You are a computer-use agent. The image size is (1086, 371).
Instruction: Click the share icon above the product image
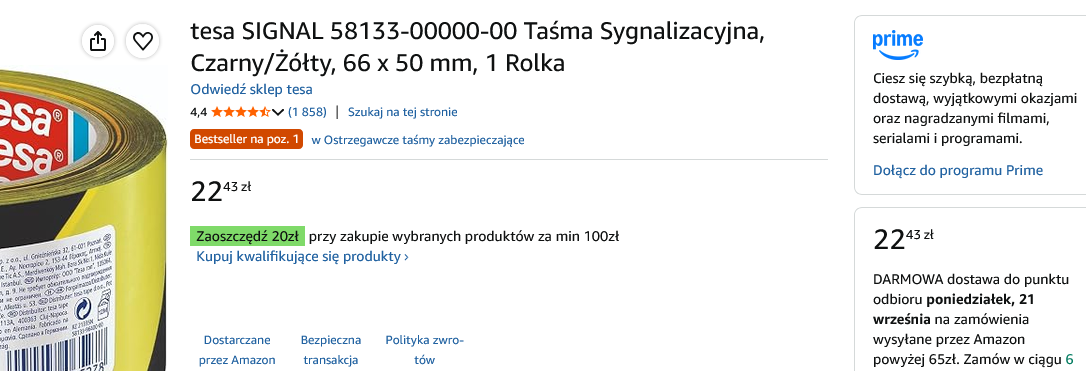tap(98, 42)
